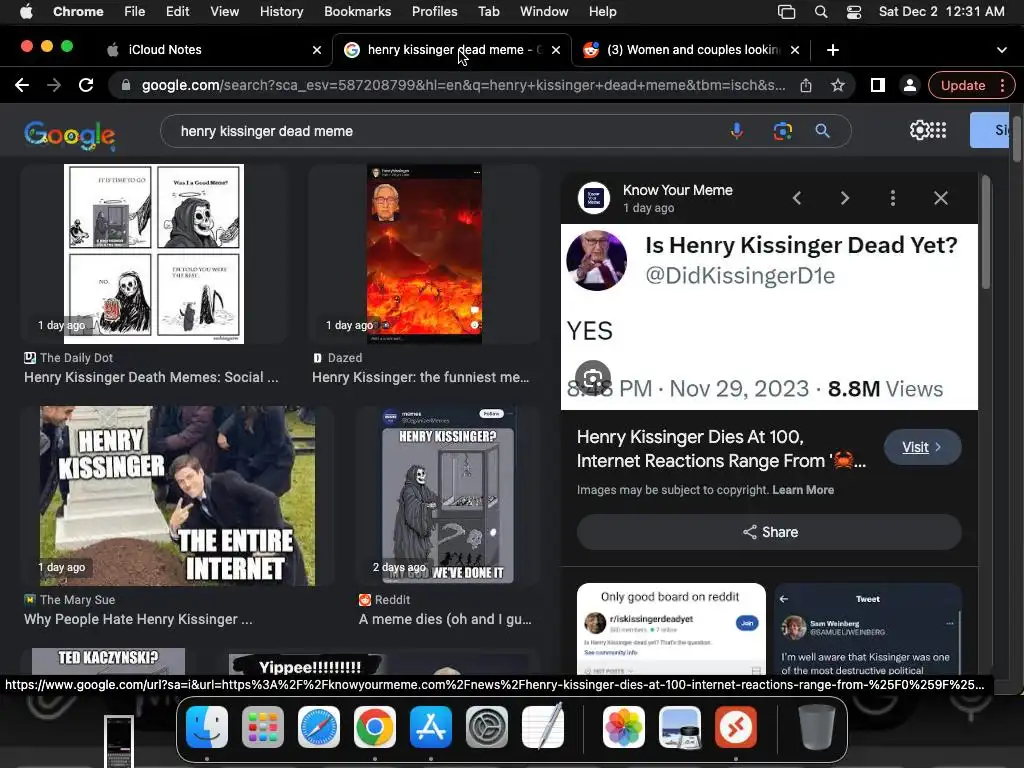Image resolution: width=1024 pixels, height=768 pixels.
Task: Open Henry Kissinger Dies At 100 title link
Action: [721, 449]
